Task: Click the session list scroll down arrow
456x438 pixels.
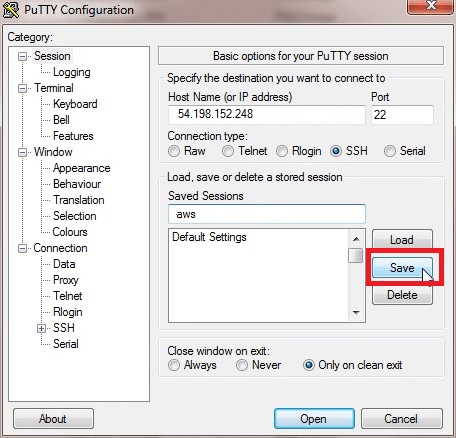Action: pyautogui.click(x=356, y=313)
